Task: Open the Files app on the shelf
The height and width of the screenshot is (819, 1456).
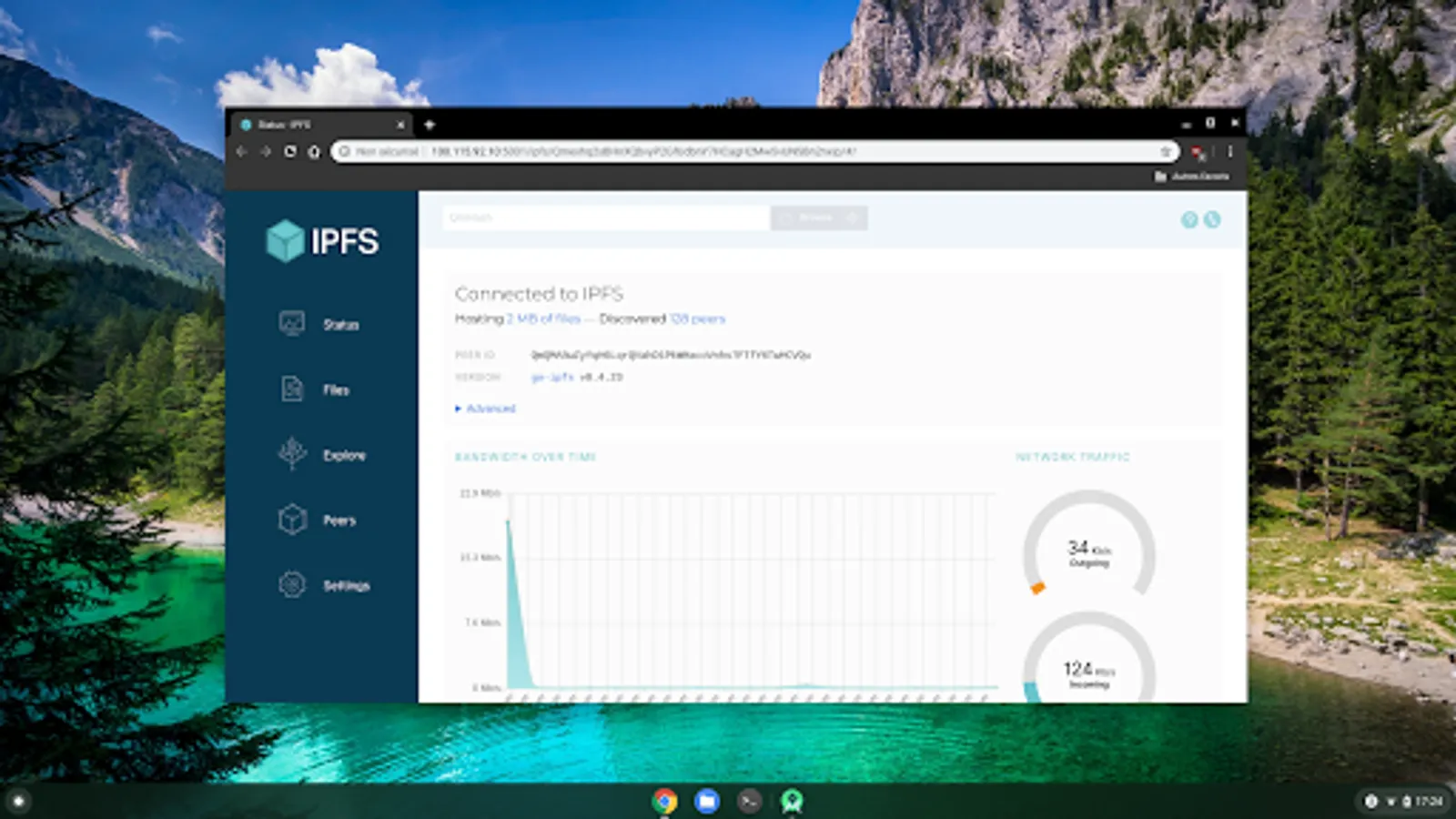Action: point(707,801)
